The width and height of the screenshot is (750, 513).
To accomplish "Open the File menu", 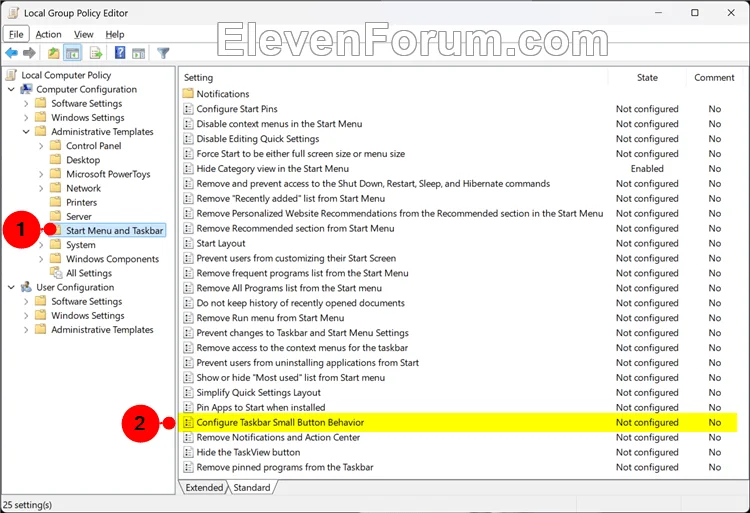I will (x=16, y=34).
